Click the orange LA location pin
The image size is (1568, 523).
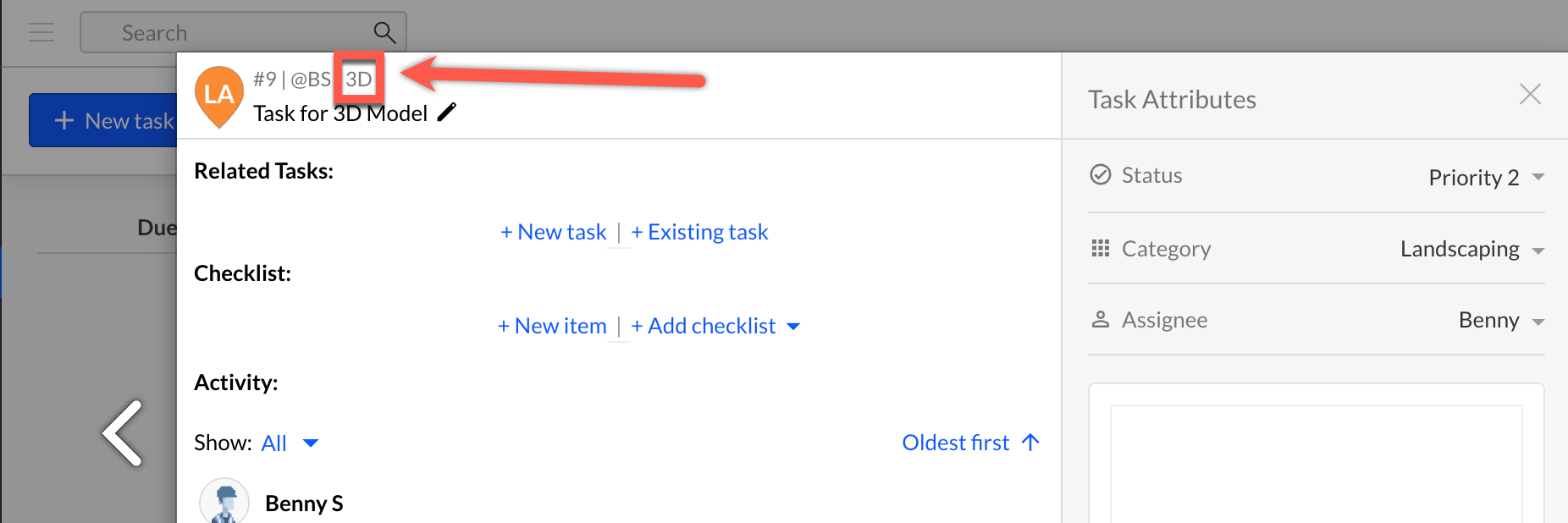click(x=219, y=95)
